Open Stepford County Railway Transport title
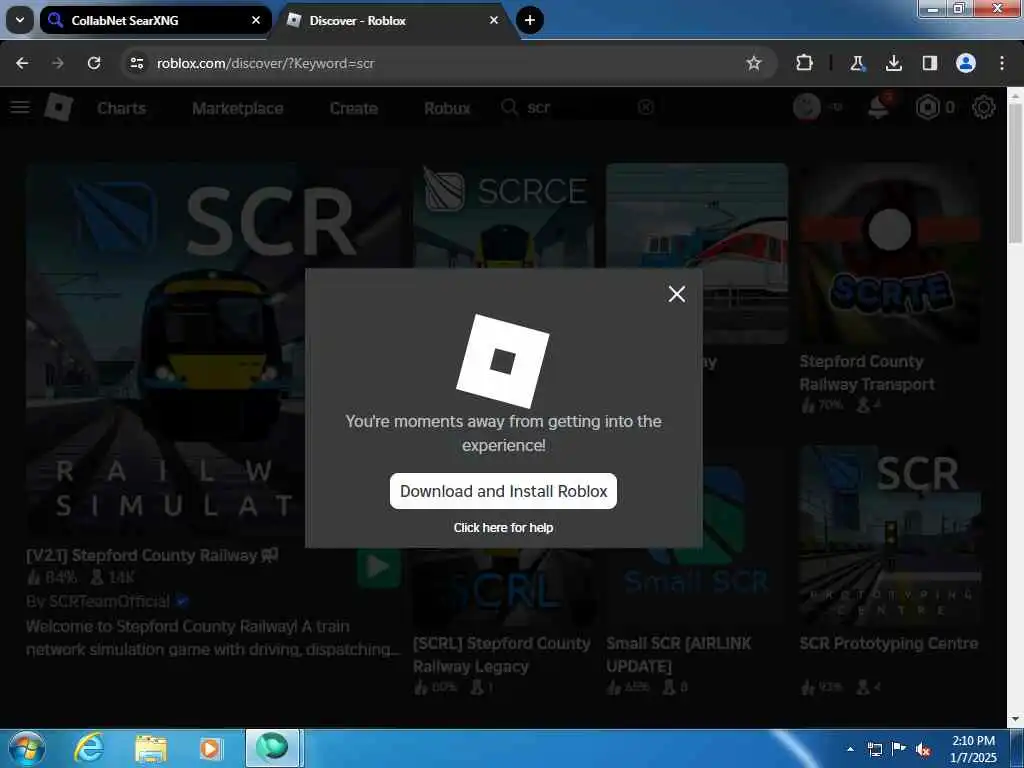The image size is (1024, 768). click(x=867, y=373)
